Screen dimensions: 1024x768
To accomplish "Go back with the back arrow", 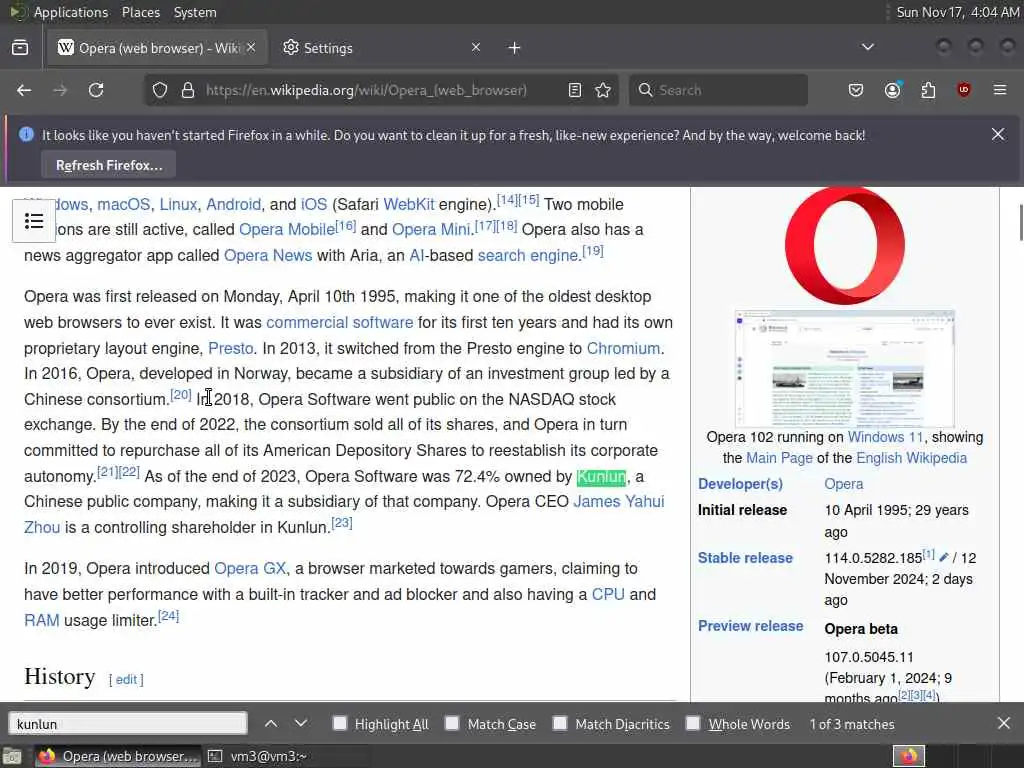I will pos(24,90).
